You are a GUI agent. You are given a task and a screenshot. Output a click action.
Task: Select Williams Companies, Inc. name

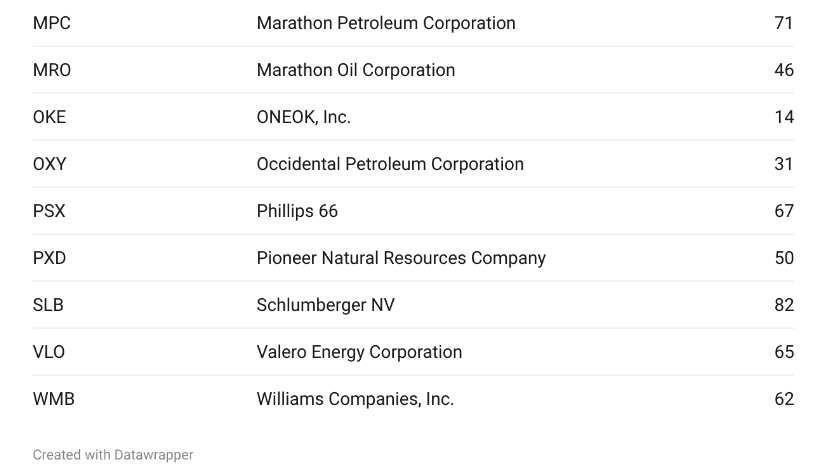(355, 400)
